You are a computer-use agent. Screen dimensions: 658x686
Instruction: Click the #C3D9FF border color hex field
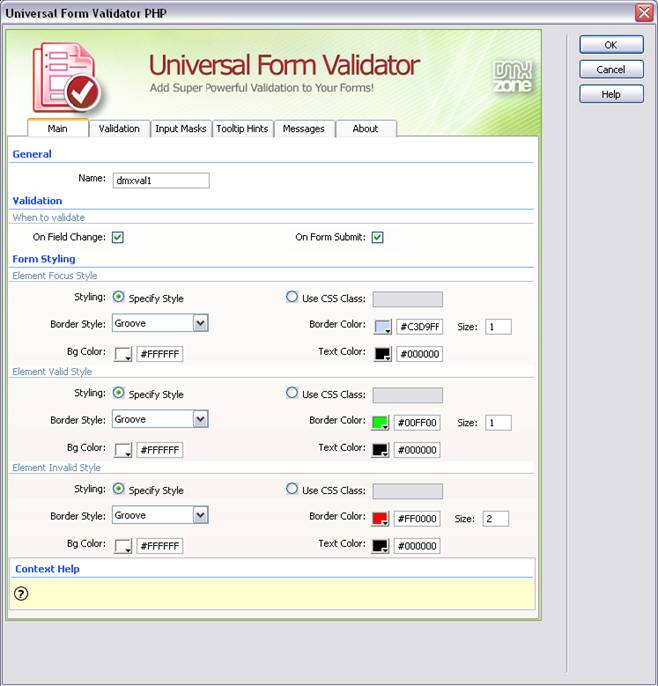(420, 327)
